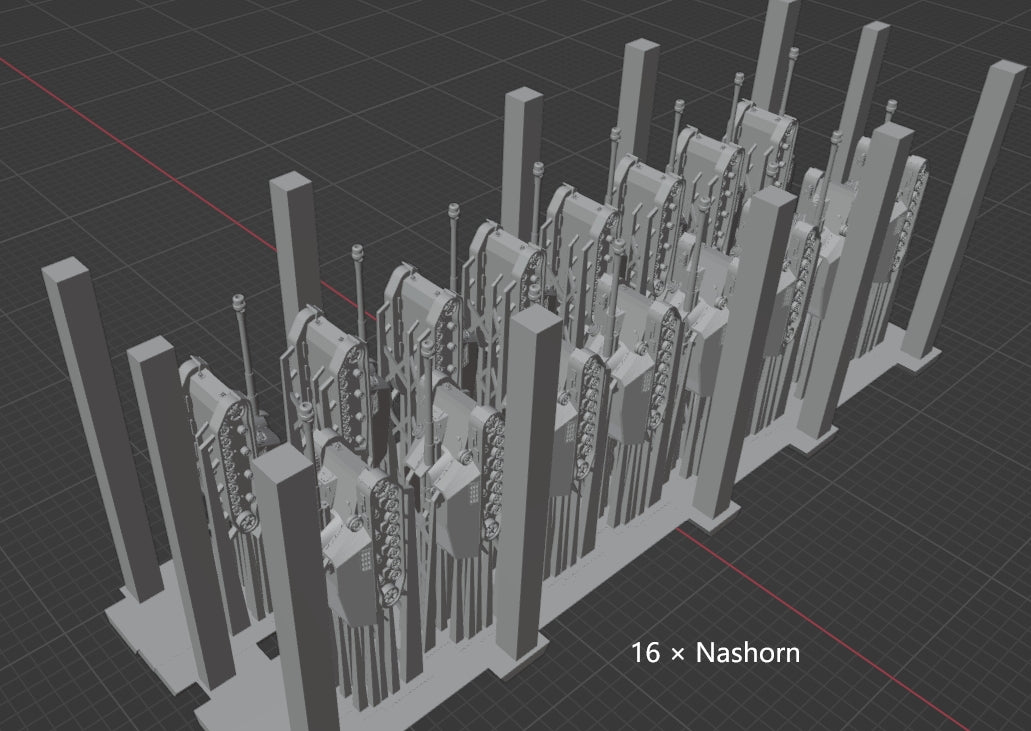
Task: Click the "16 × Nashorn" text label
Action: (715, 654)
